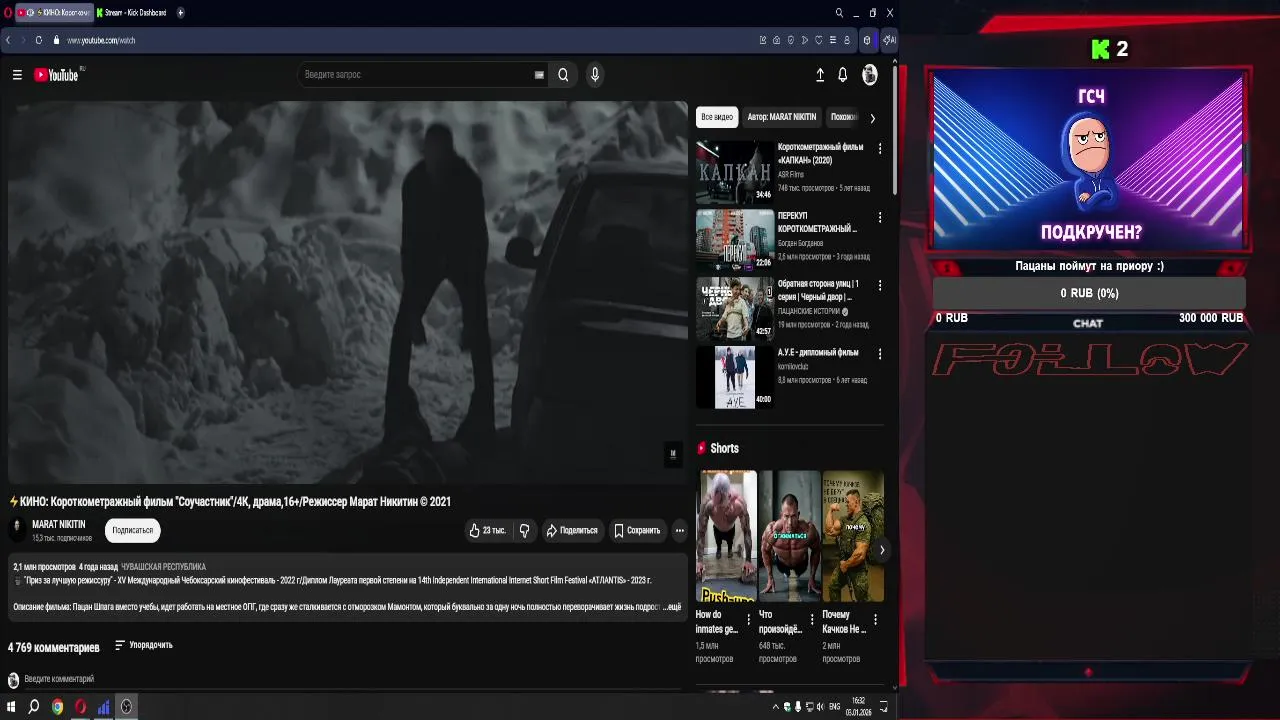Toggle the miniplayer button in video corner
1280x720 pixels.
pos(673,454)
